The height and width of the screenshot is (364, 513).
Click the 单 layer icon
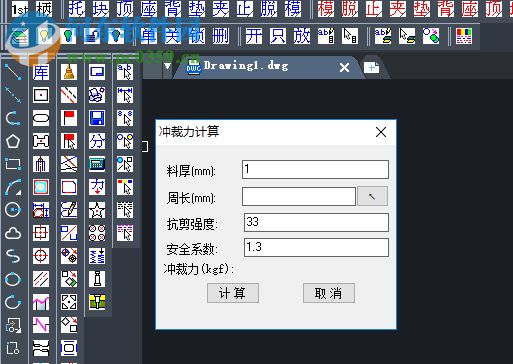pyautogui.click(x=149, y=36)
